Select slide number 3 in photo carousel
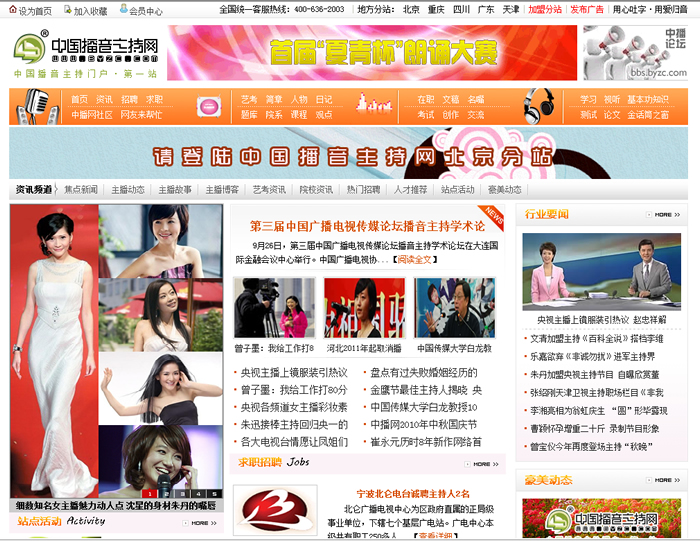This screenshot has height=541, width=700. click(182, 494)
